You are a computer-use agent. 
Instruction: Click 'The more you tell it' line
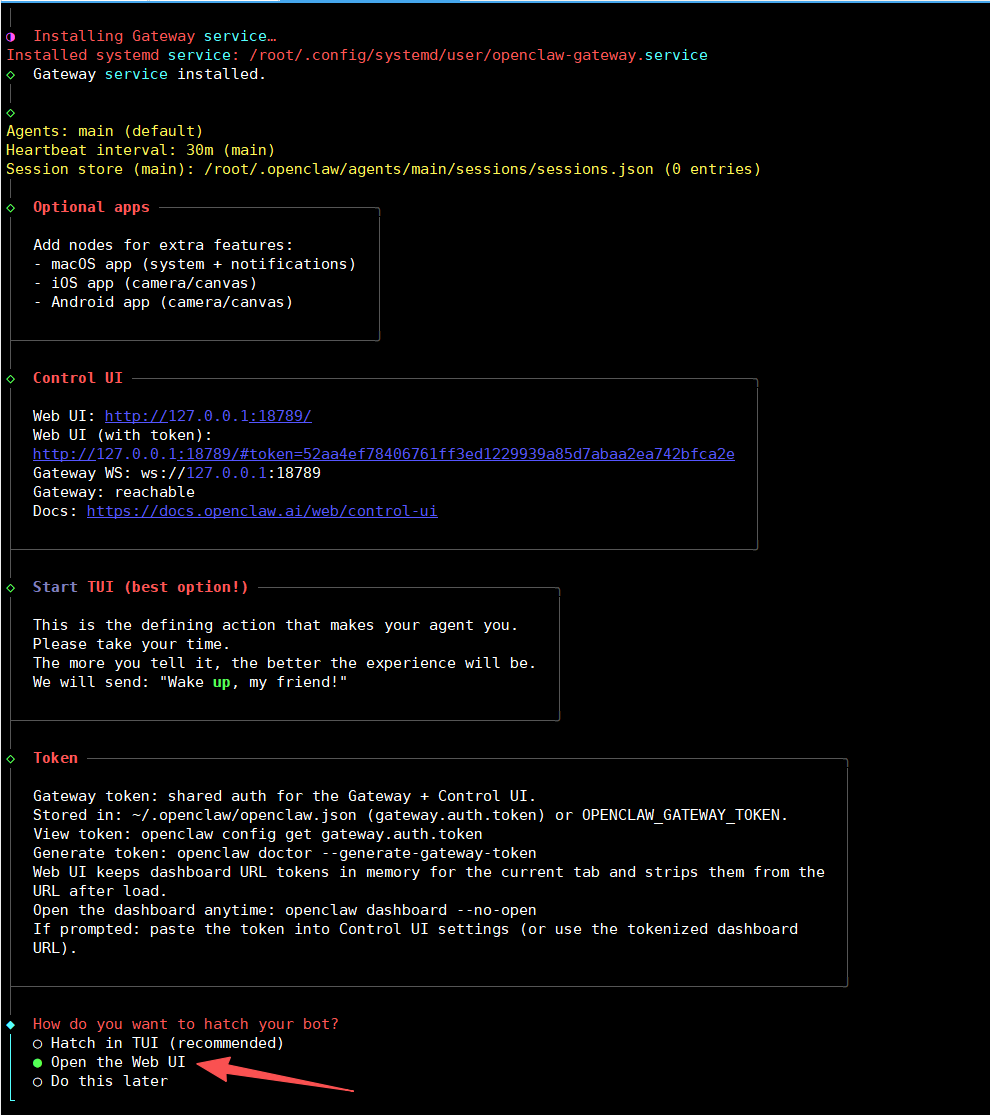click(284, 663)
